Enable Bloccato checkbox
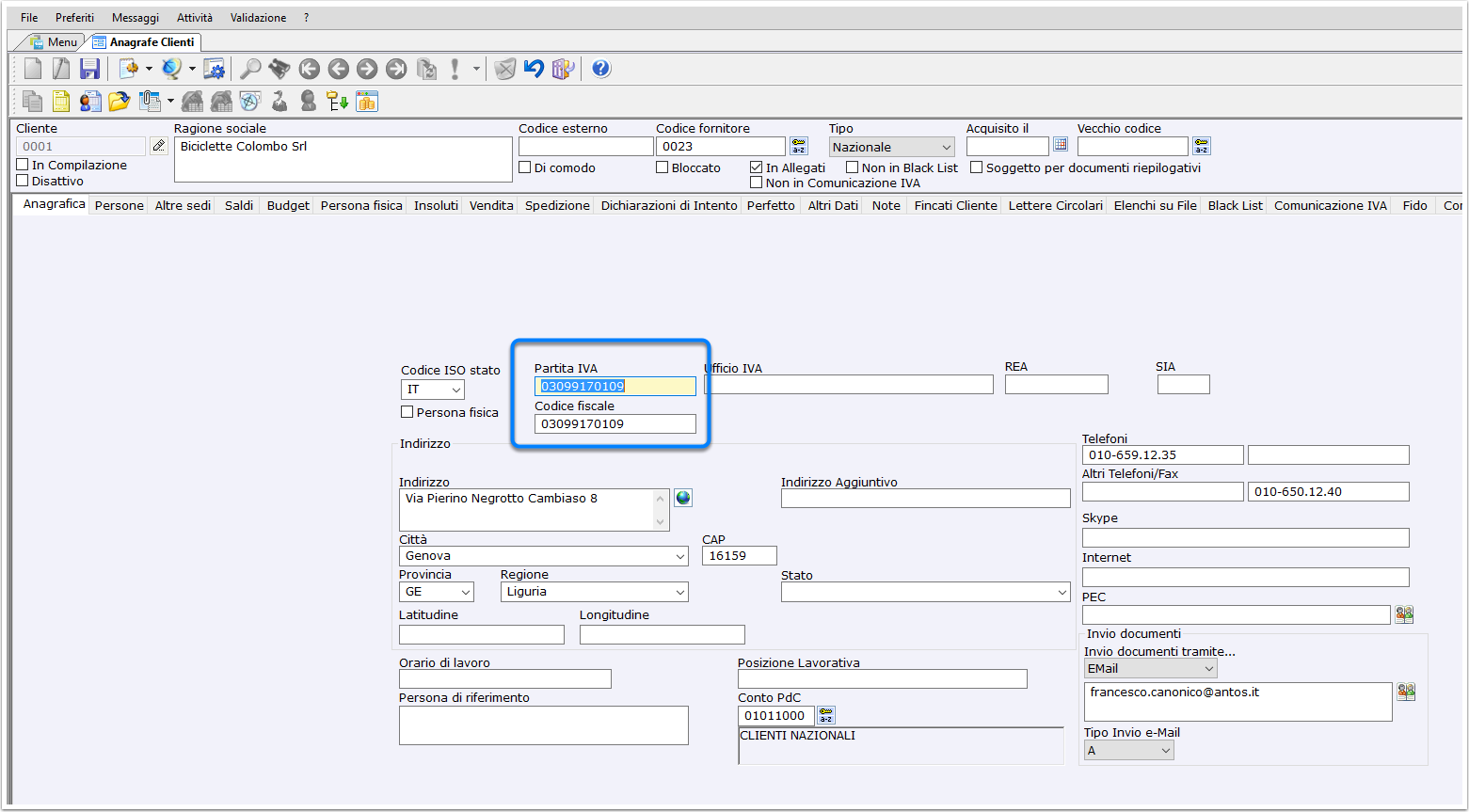The width and height of the screenshot is (1469, 812). coord(663,167)
